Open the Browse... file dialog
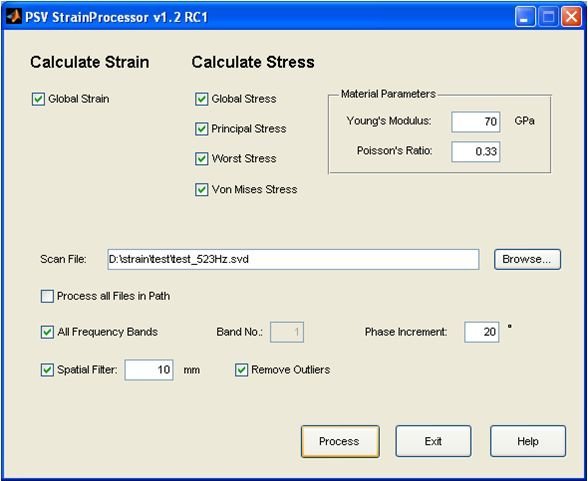Screen dimensions: 588x481 coord(527,259)
